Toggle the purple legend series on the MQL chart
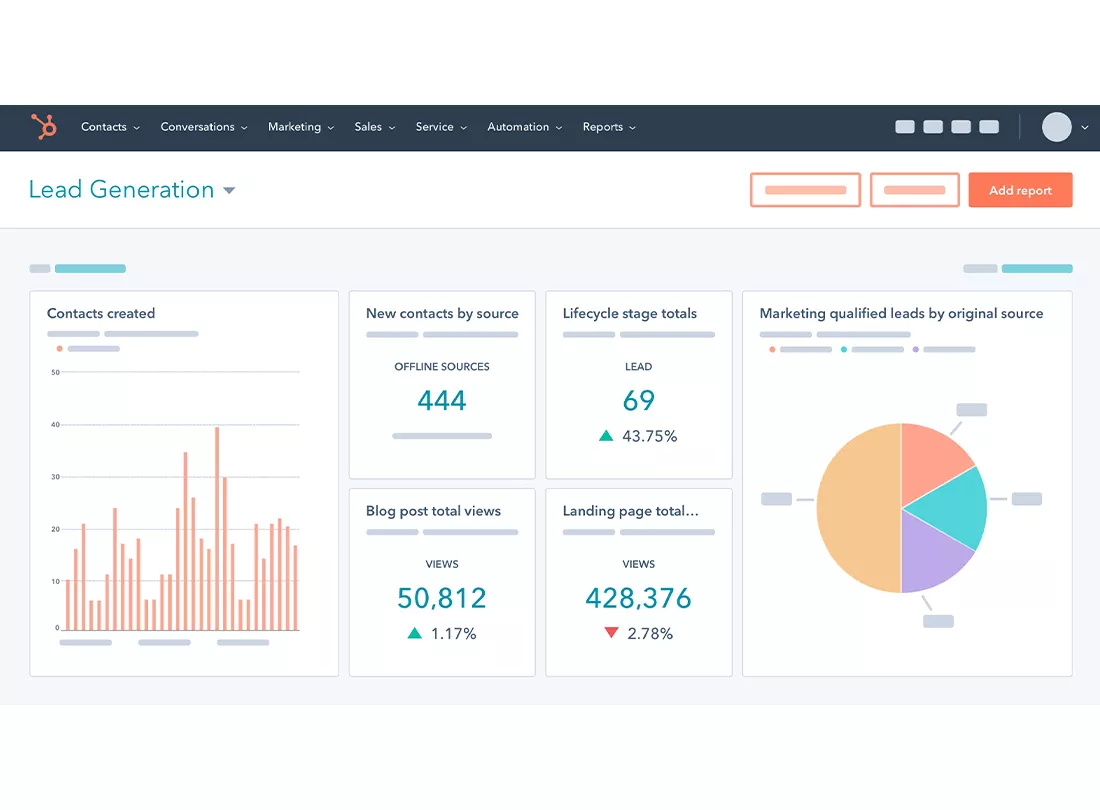 tap(914, 349)
